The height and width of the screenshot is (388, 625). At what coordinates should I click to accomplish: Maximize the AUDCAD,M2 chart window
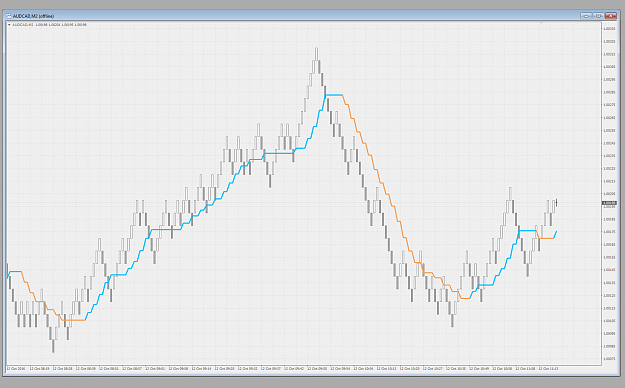[x=598, y=16]
